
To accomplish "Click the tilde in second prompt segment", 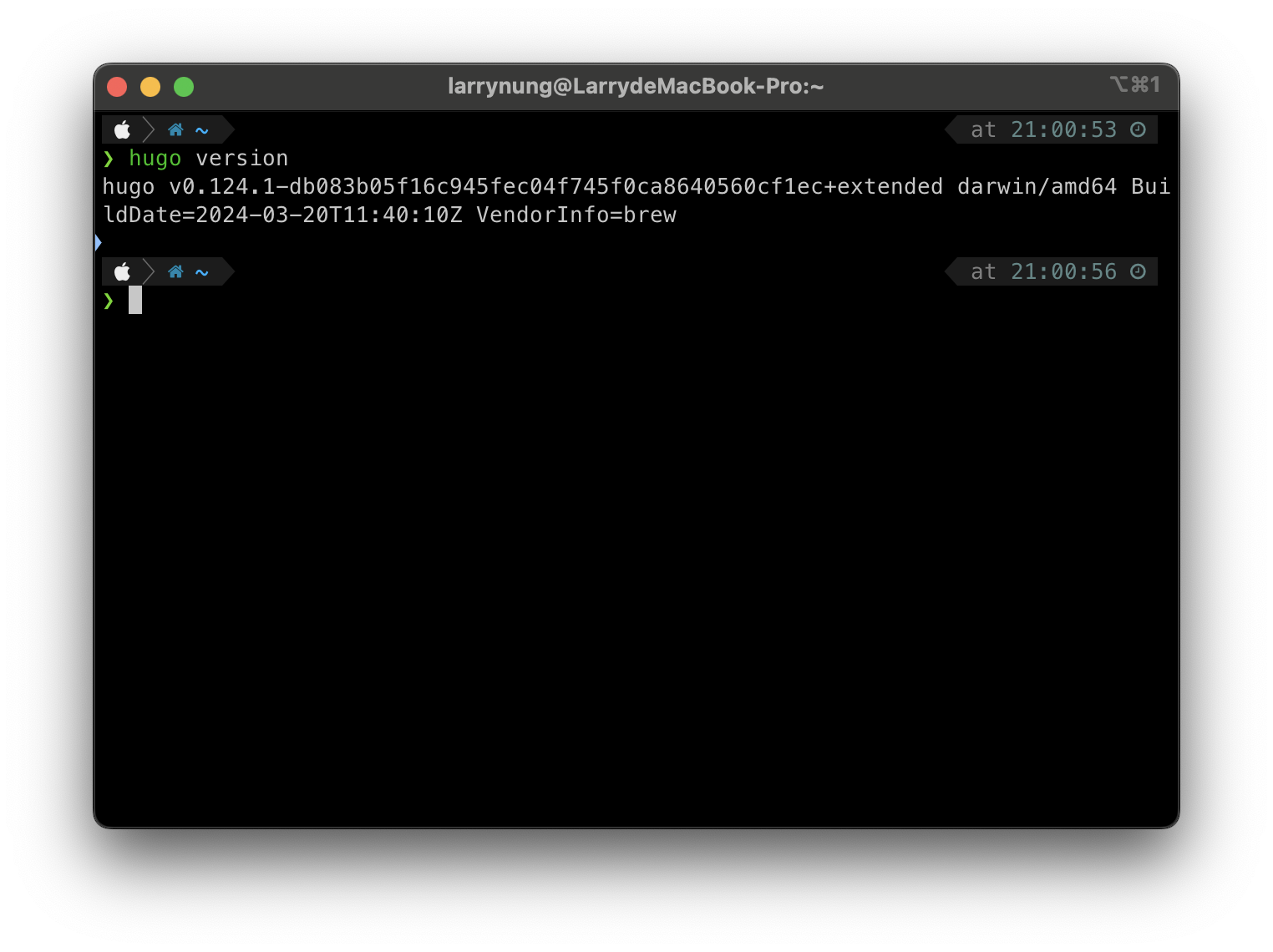I will pyautogui.click(x=202, y=272).
